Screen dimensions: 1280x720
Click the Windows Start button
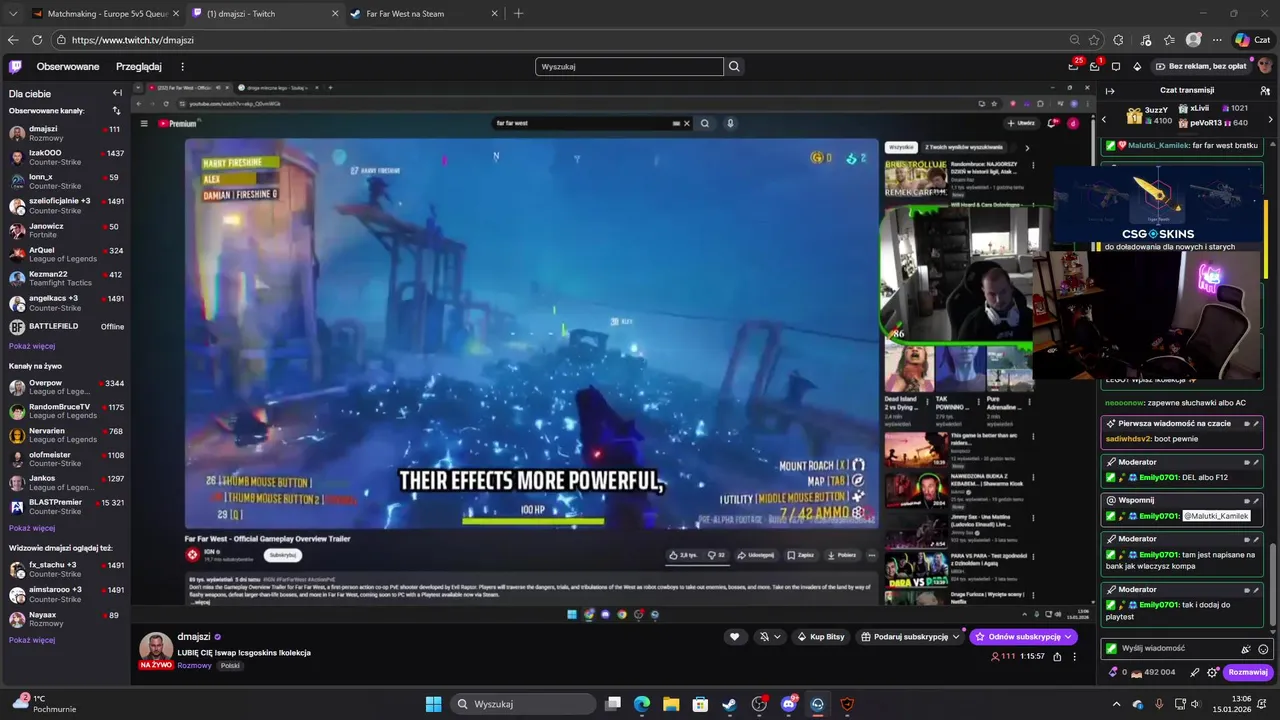[x=433, y=704]
